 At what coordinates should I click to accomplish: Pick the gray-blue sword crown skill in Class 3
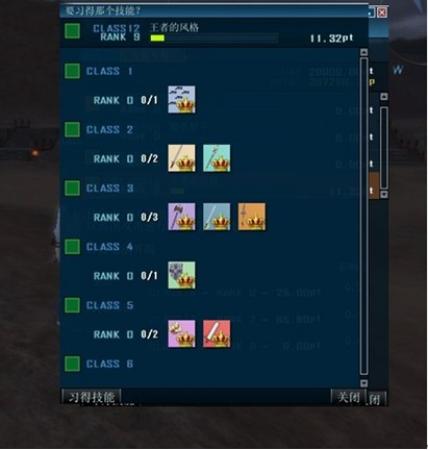(217, 217)
